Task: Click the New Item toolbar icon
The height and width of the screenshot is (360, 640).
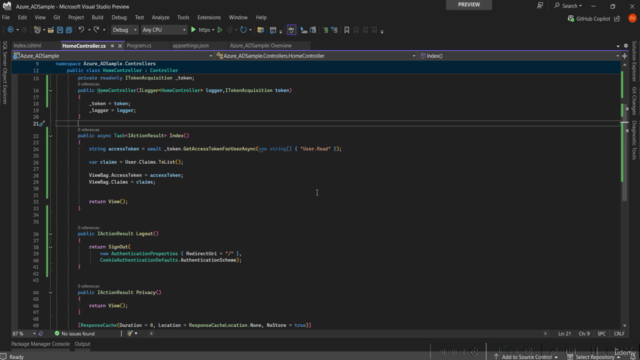Action: pyautogui.click(x=37, y=30)
